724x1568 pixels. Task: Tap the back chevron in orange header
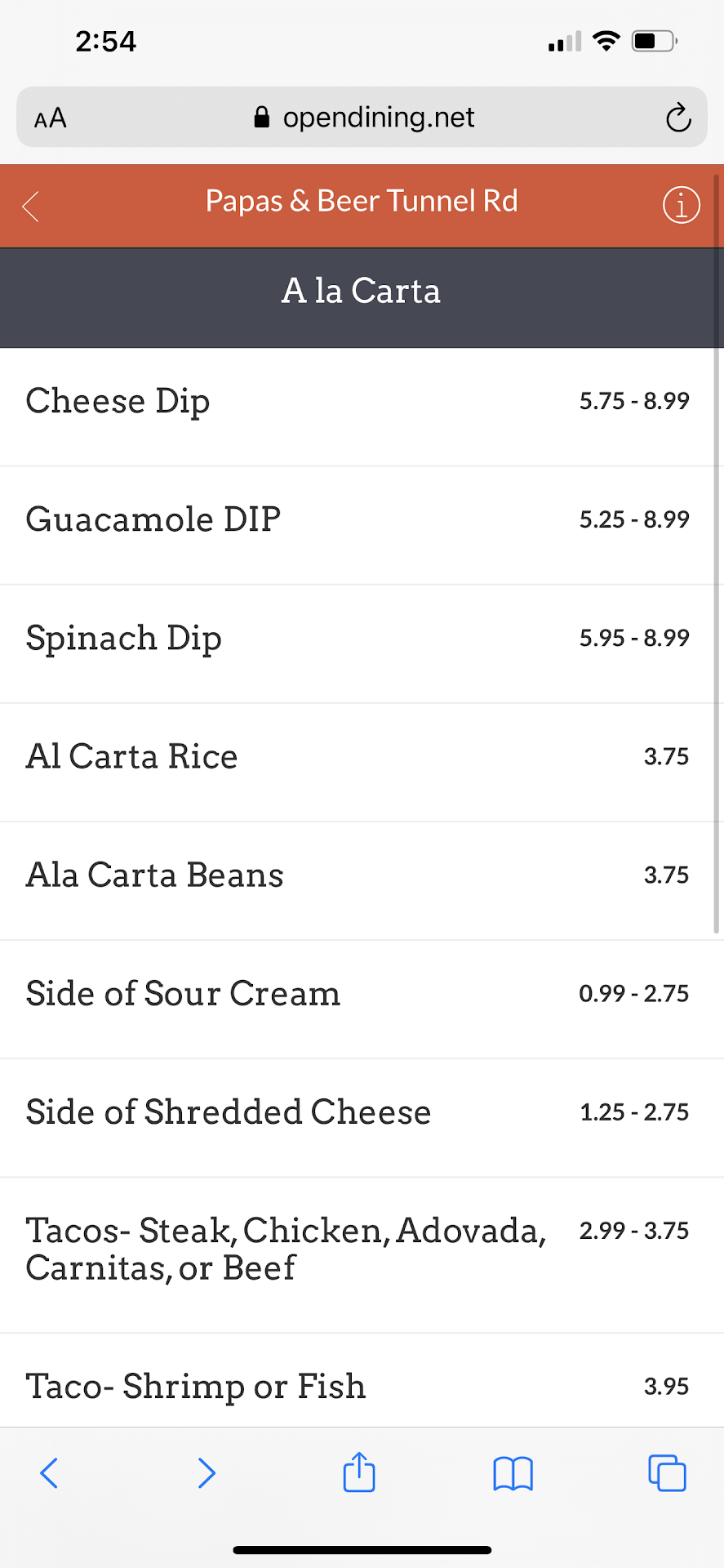click(31, 206)
